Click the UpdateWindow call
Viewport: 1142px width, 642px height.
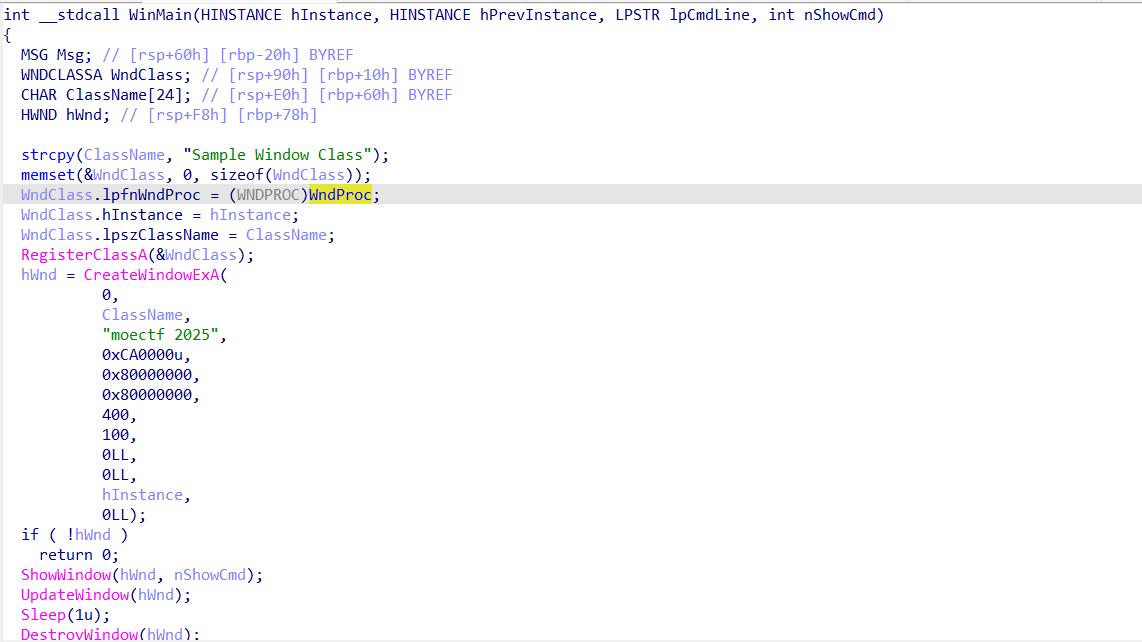coord(106,595)
